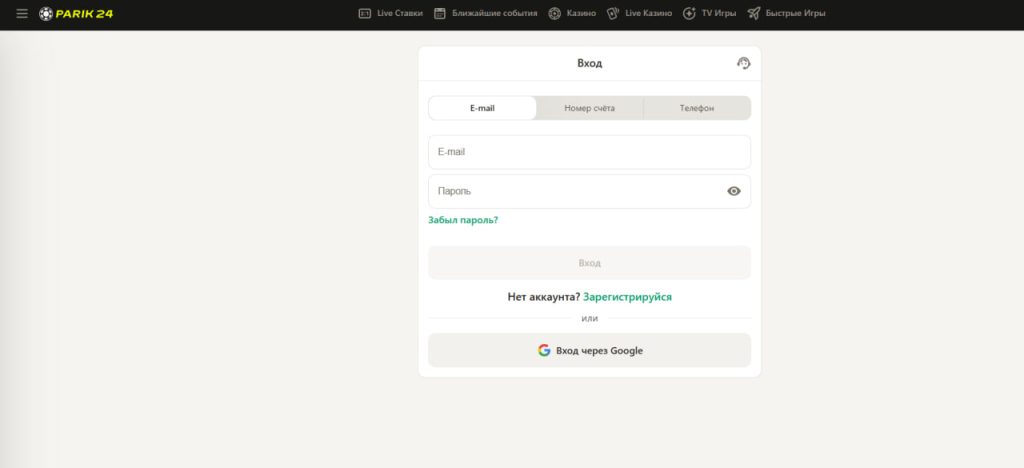Viewport: 1024px width, 468px height.
Task: Open the hamburger menu icon
Action: 22,13
